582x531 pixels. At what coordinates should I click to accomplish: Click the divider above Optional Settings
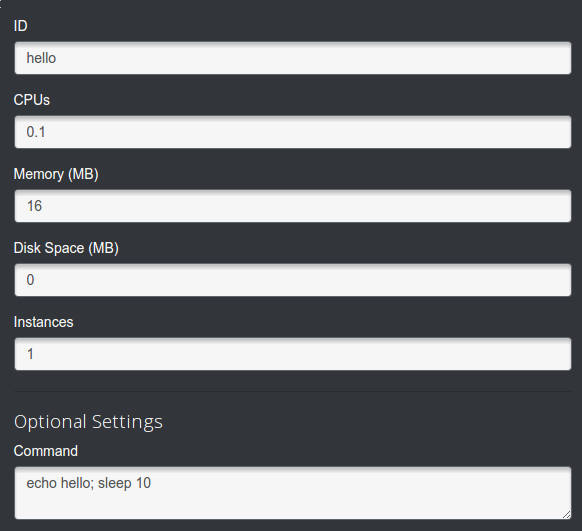[293, 391]
